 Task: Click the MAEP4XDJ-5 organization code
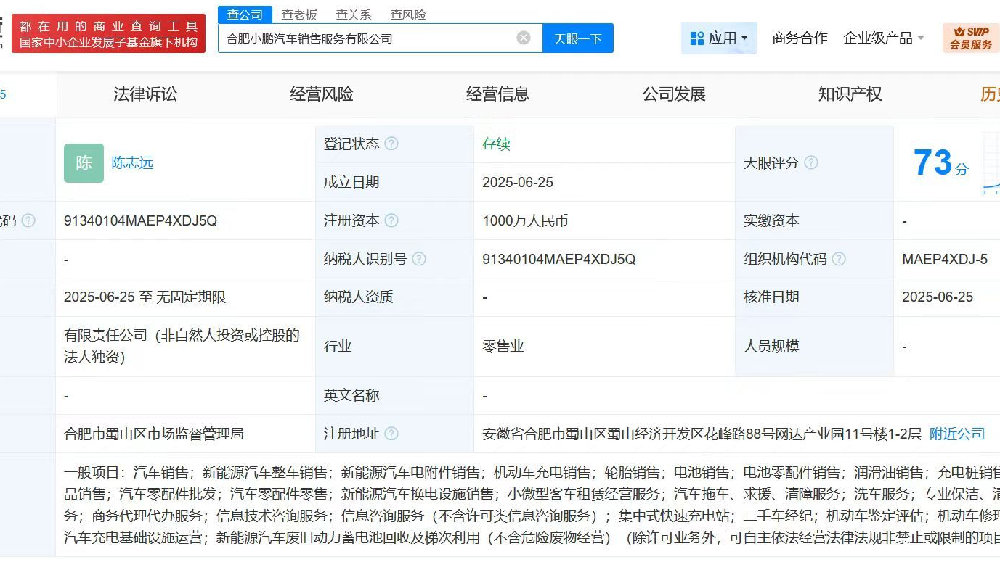(945, 259)
